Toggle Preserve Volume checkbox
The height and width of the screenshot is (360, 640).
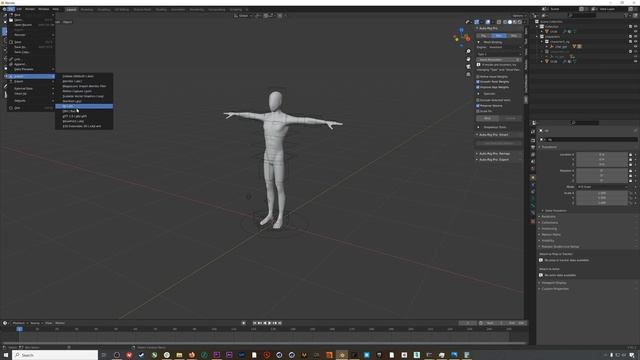(x=478, y=106)
